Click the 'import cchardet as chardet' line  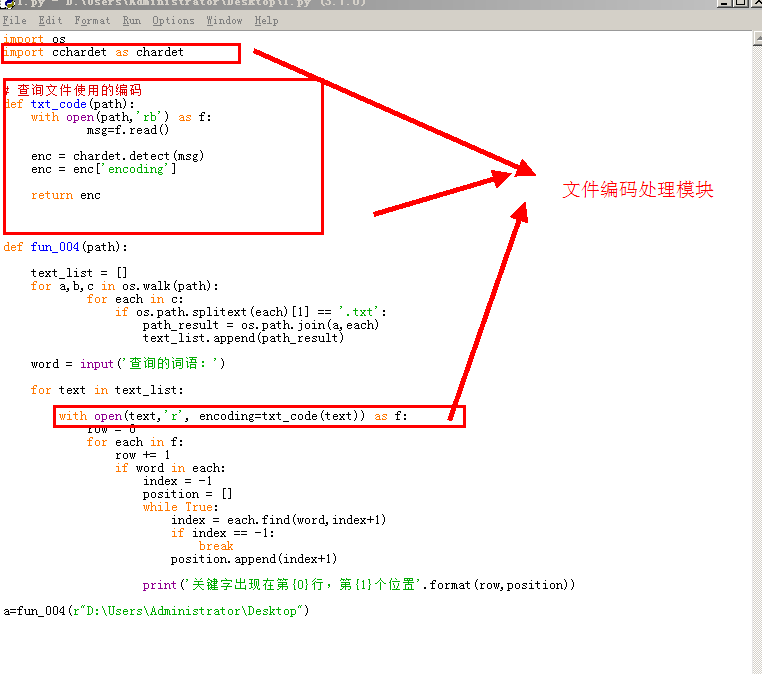[x=93, y=52]
